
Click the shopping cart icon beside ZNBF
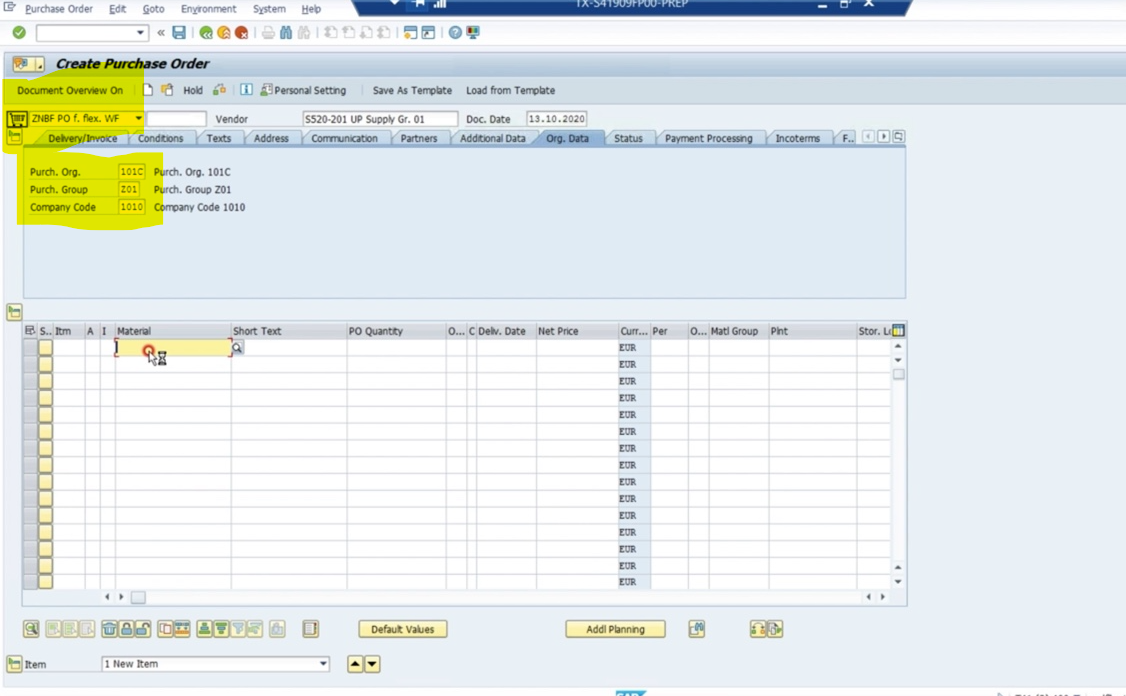coord(17,119)
